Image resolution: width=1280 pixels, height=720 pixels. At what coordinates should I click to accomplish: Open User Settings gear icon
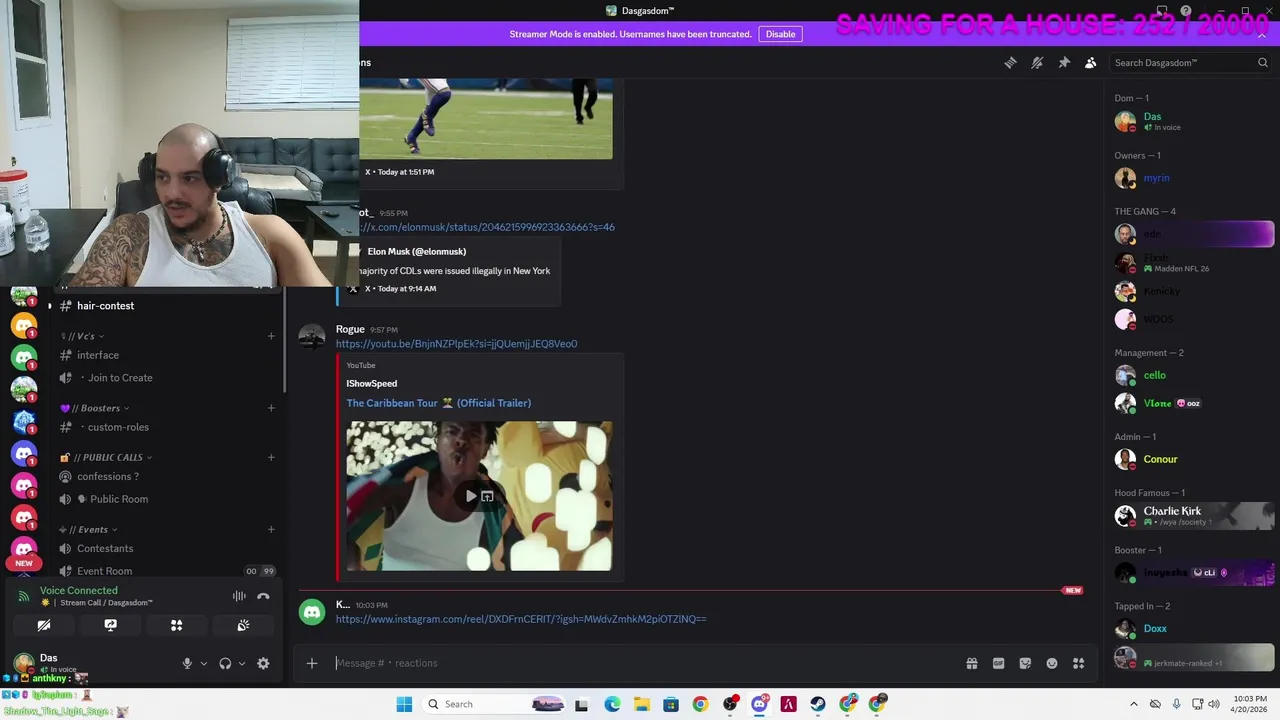tap(263, 663)
